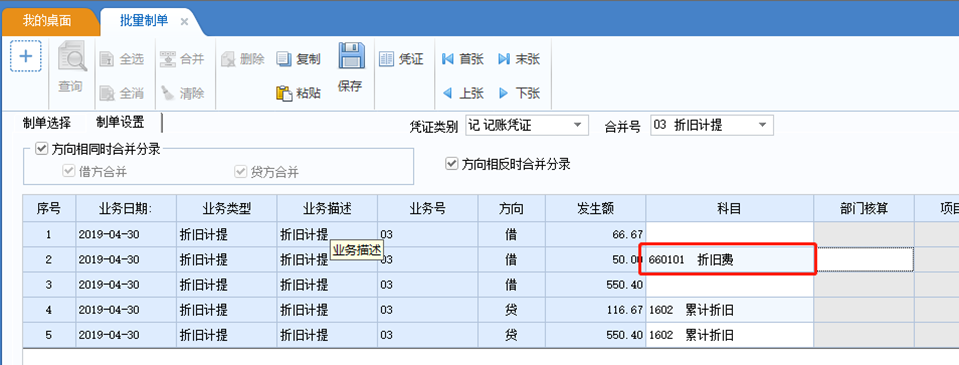Click the 部门核算 cell in row 2
959x365 pixels.
click(864, 260)
